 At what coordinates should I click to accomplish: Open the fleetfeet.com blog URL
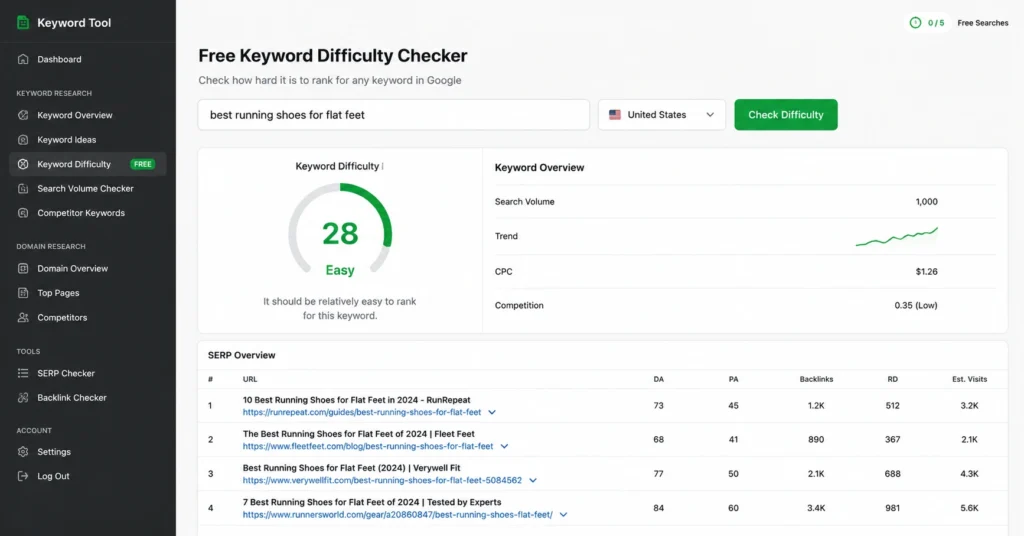point(368,447)
